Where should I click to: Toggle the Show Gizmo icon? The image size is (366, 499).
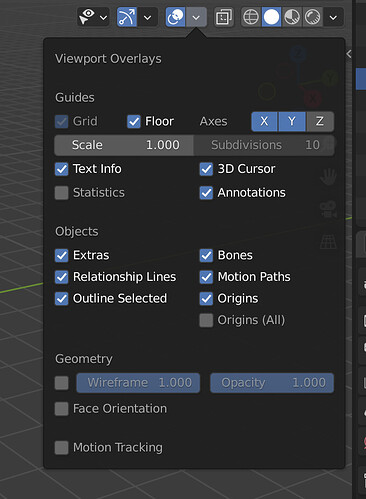[127, 17]
